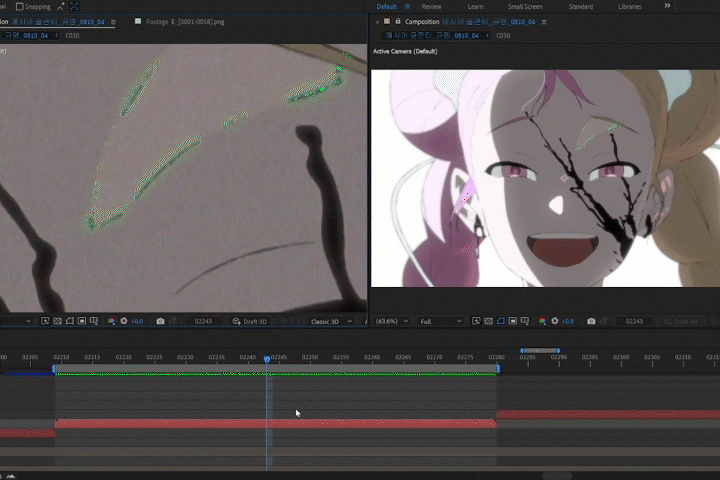Enable the Snapping checkbox
This screenshot has width=720, height=480.
(20, 6)
